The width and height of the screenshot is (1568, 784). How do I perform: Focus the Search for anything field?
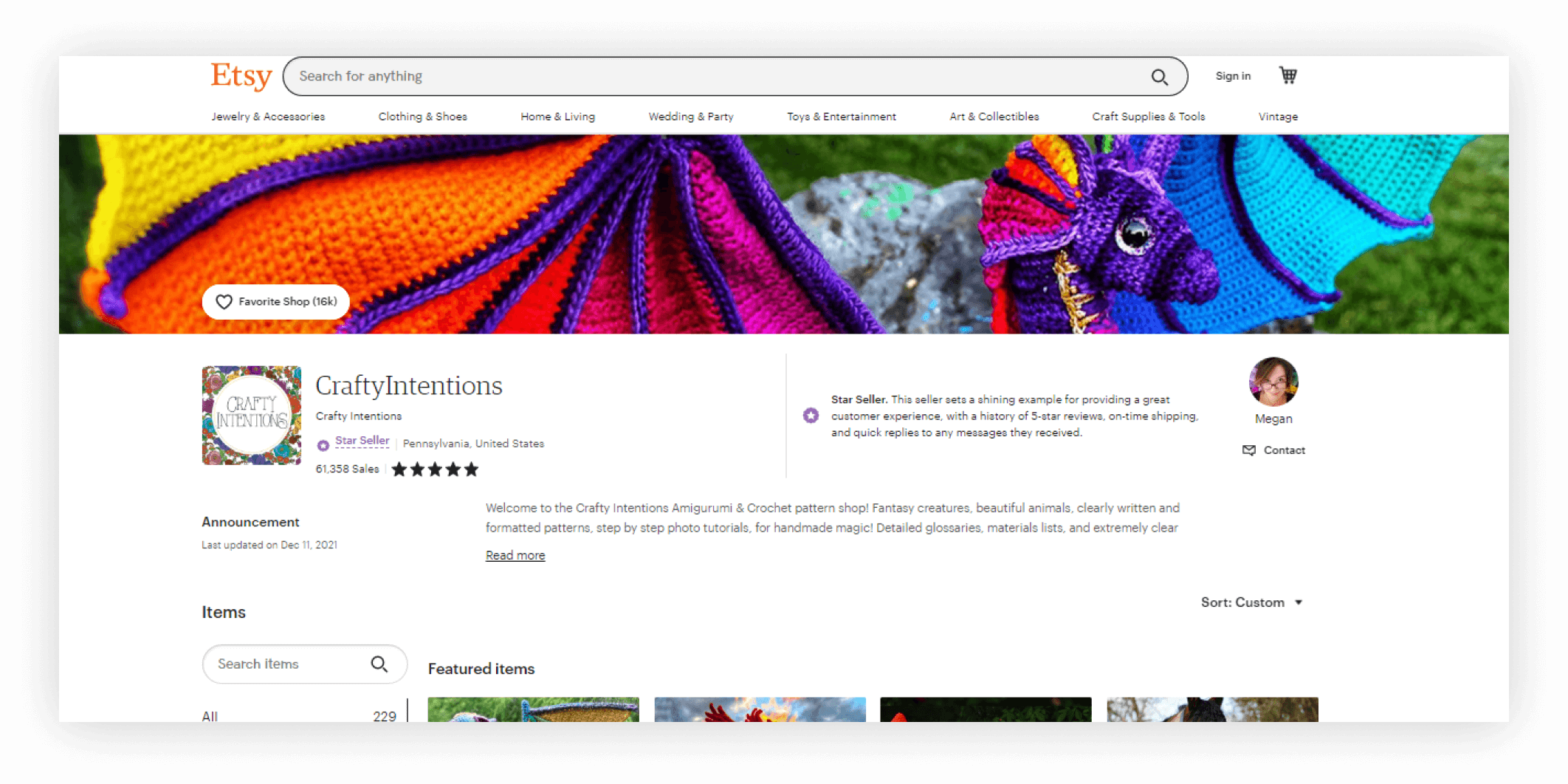point(735,77)
